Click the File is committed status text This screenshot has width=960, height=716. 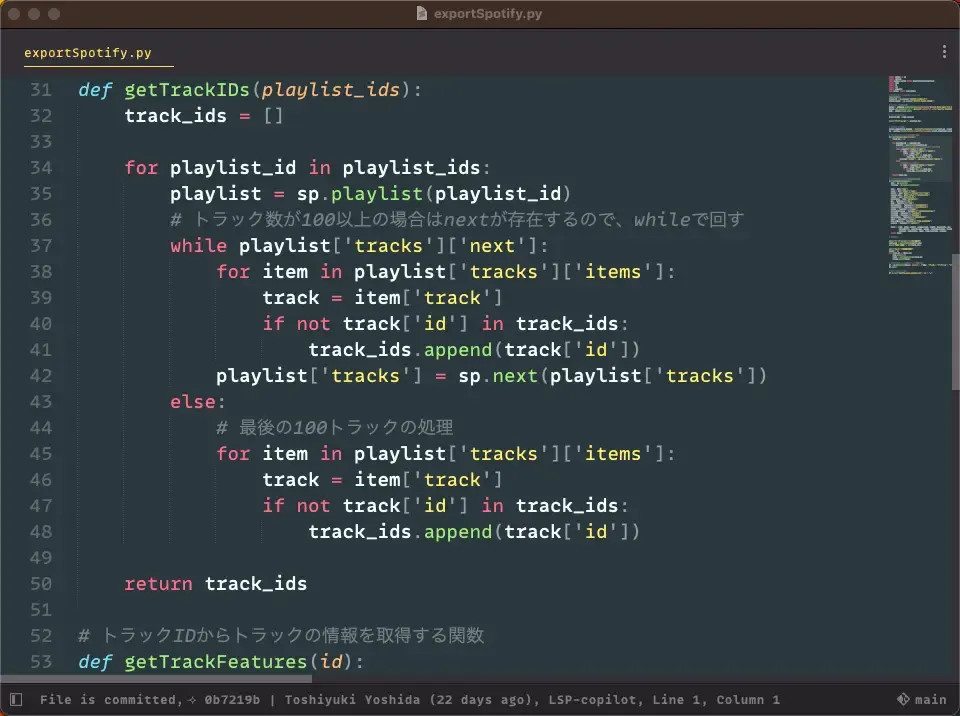point(109,700)
